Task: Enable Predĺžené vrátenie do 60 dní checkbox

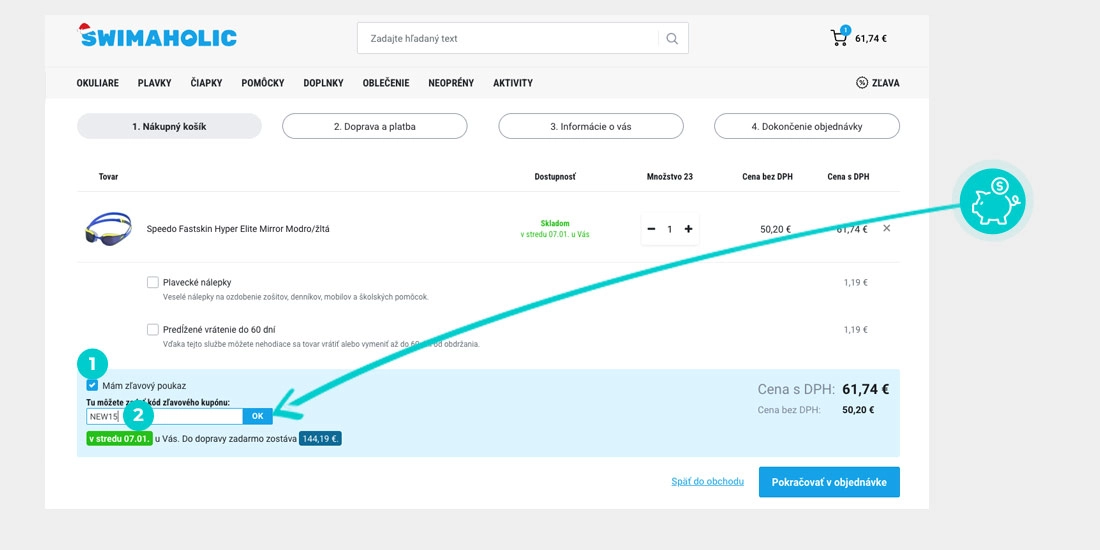Action: pos(153,329)
